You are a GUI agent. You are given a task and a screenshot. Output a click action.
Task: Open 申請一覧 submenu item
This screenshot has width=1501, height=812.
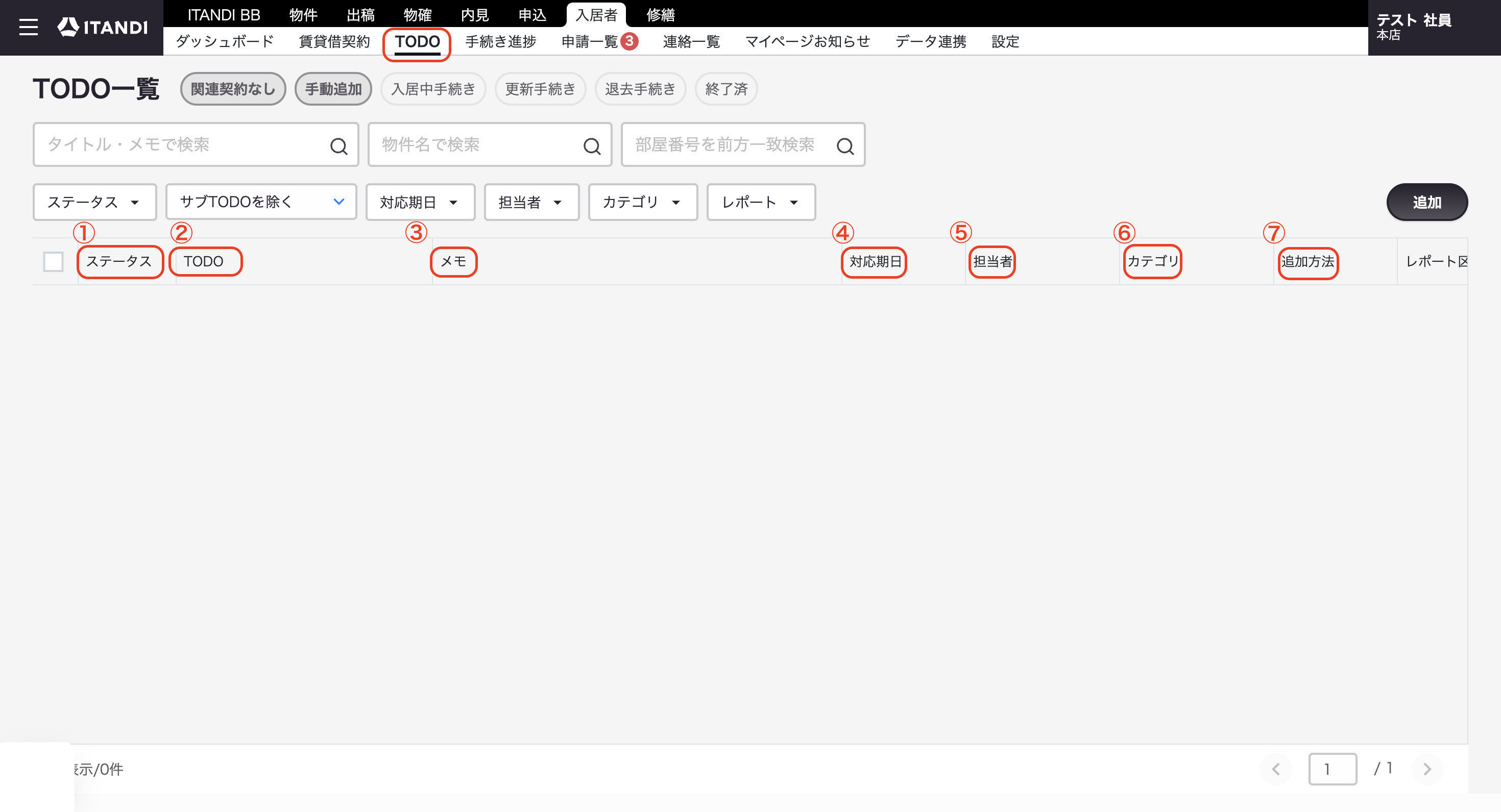pos(589,41)
